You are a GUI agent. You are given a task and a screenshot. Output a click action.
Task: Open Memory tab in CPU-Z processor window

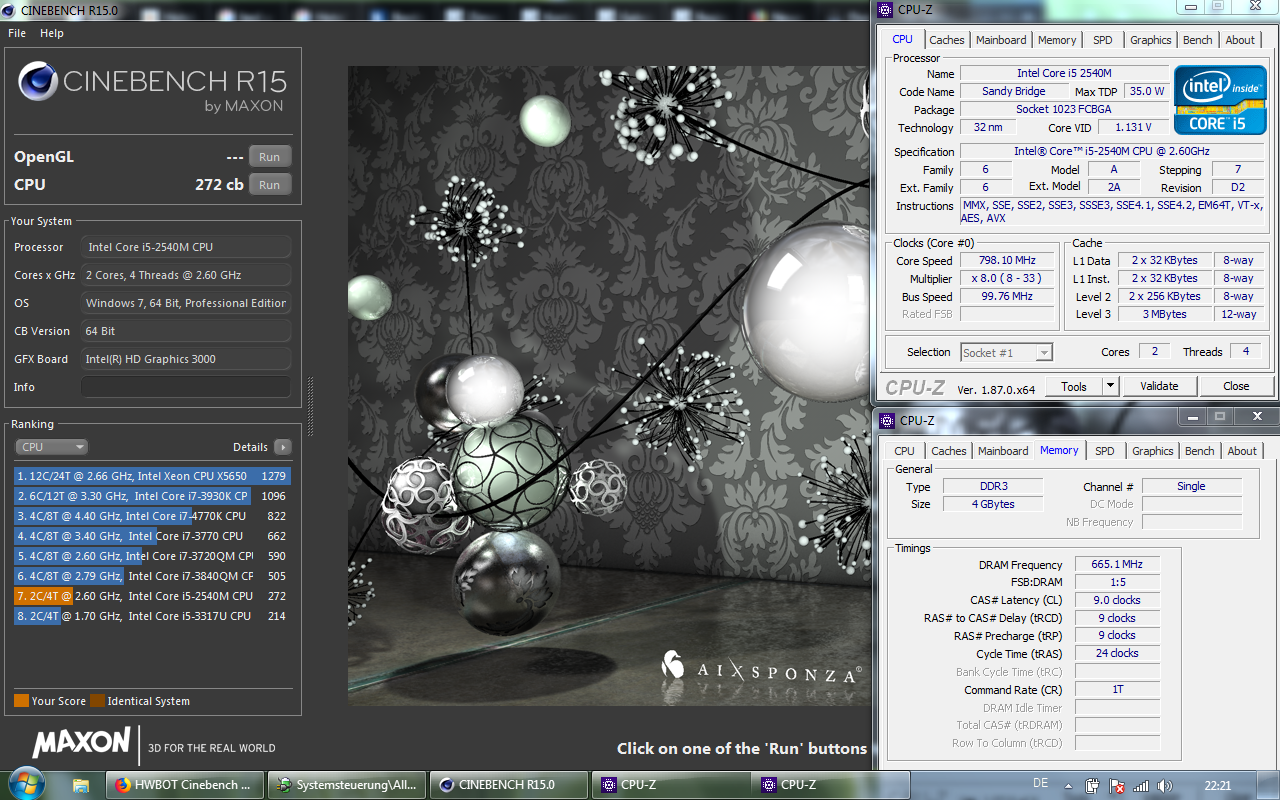click(x=1057, y=40)
